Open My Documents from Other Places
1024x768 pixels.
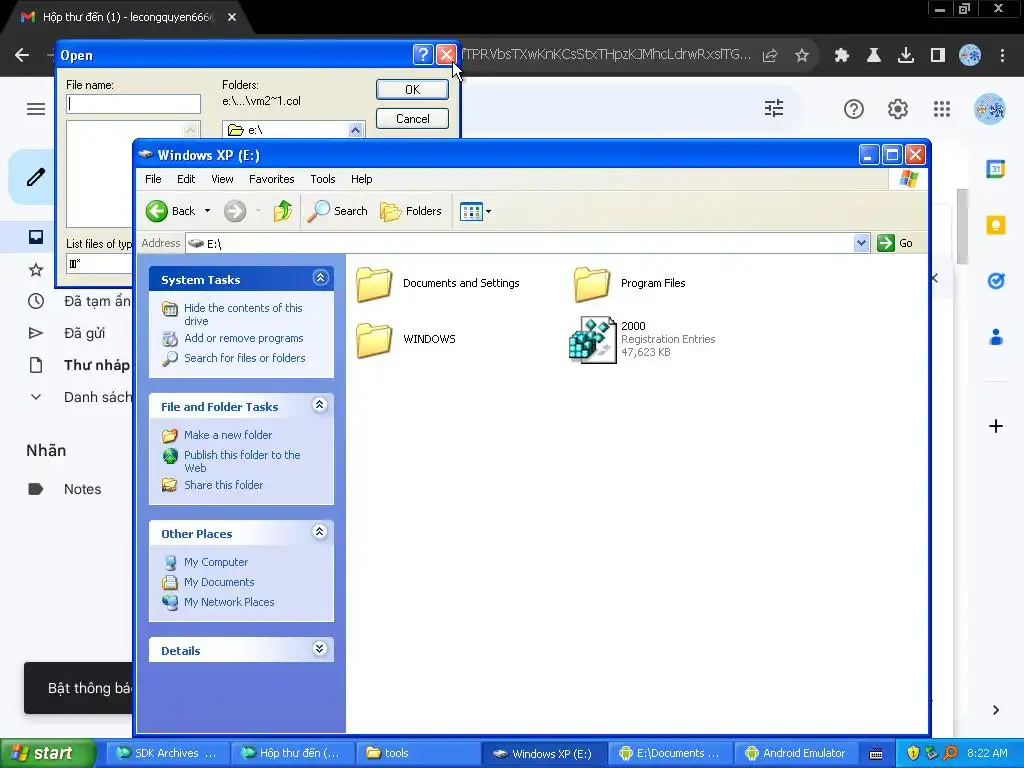[219, 583]
